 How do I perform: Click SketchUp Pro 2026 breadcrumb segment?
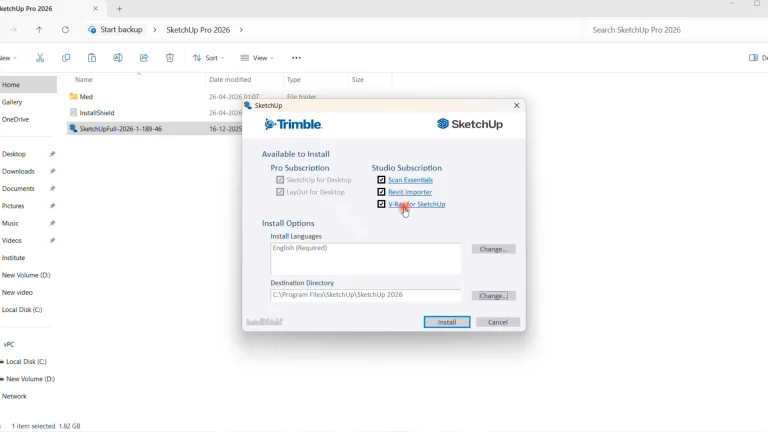click(198, 30)
